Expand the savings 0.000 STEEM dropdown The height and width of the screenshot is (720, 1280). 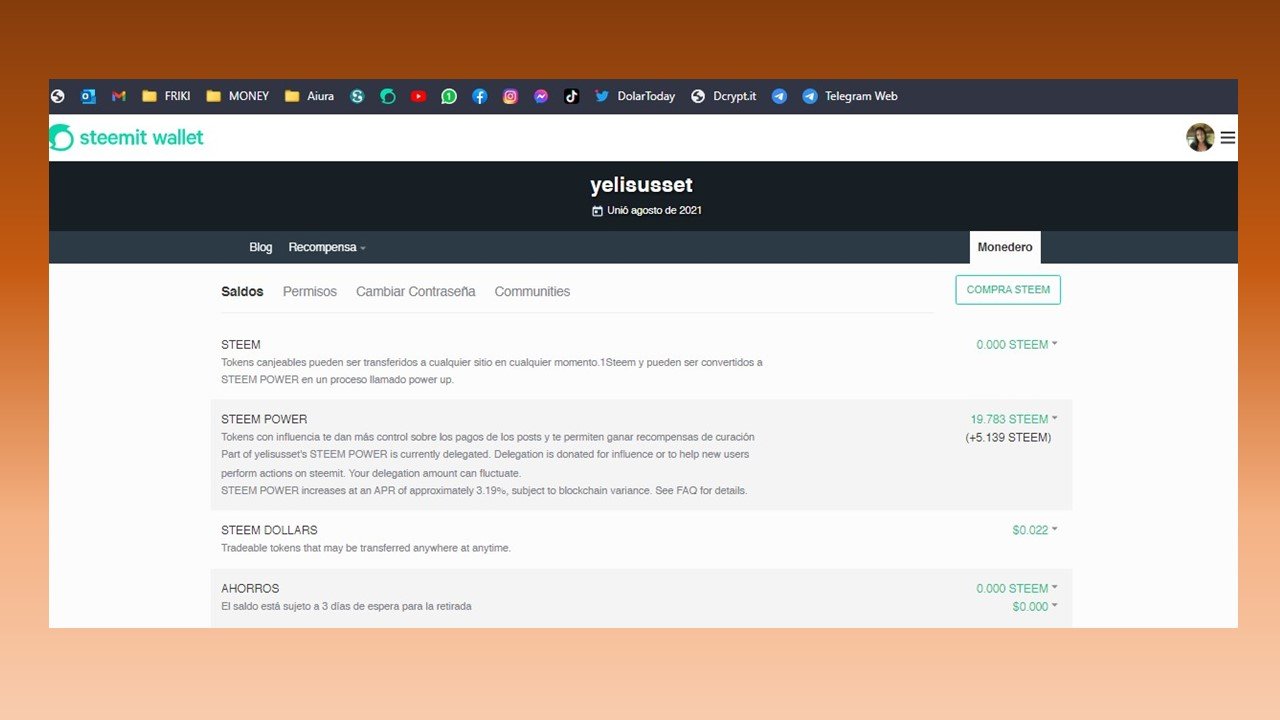point(1017,588)
